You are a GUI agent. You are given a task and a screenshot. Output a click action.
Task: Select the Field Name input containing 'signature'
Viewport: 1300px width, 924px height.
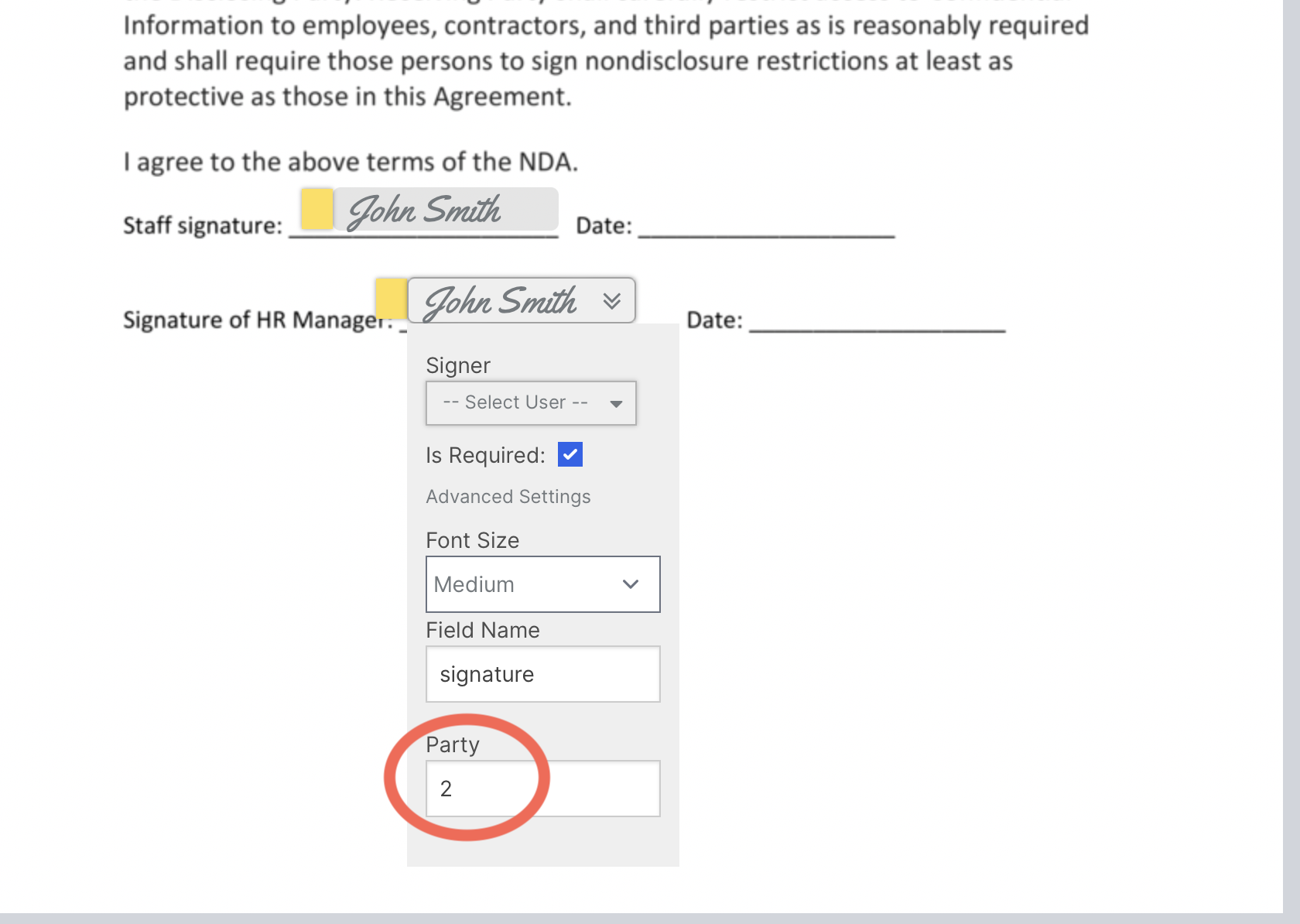[542, 674]
